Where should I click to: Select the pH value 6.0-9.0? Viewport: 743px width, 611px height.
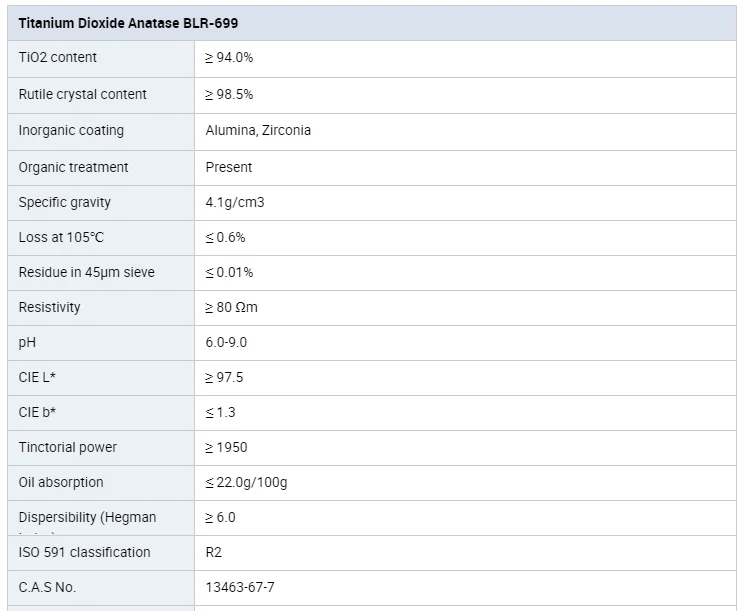(226, 342)
